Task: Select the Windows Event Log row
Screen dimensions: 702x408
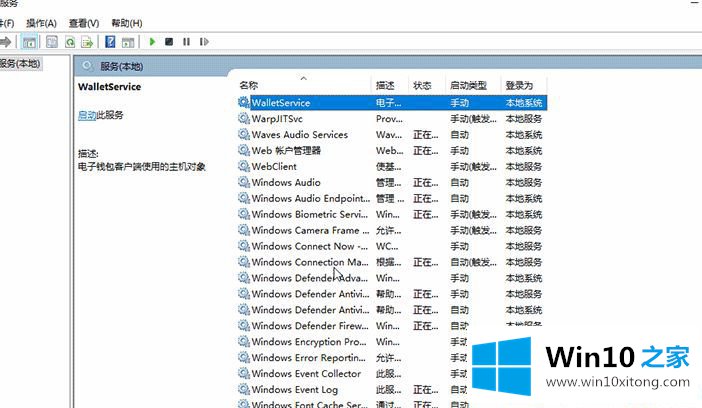Action: tap(352, 389)
